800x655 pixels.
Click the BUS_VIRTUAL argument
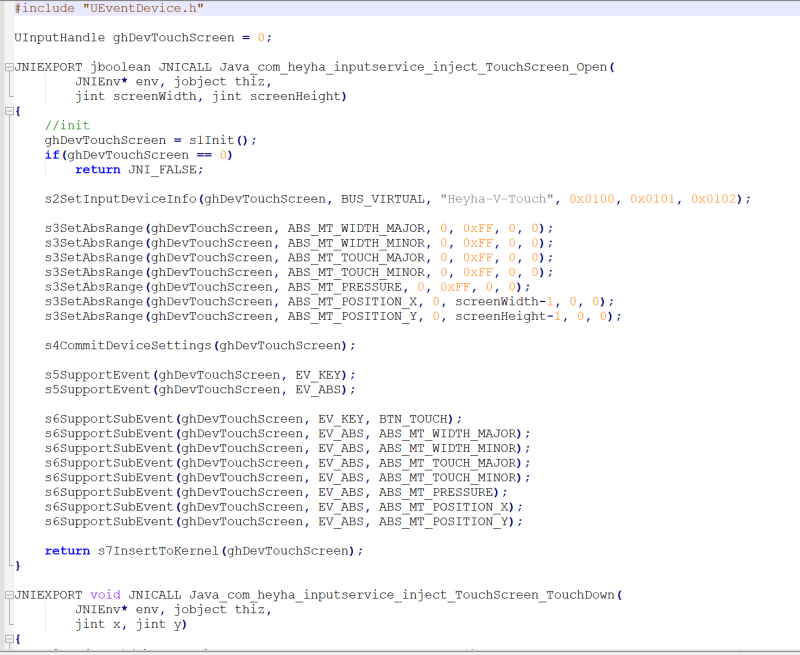[x=383, y=199]
